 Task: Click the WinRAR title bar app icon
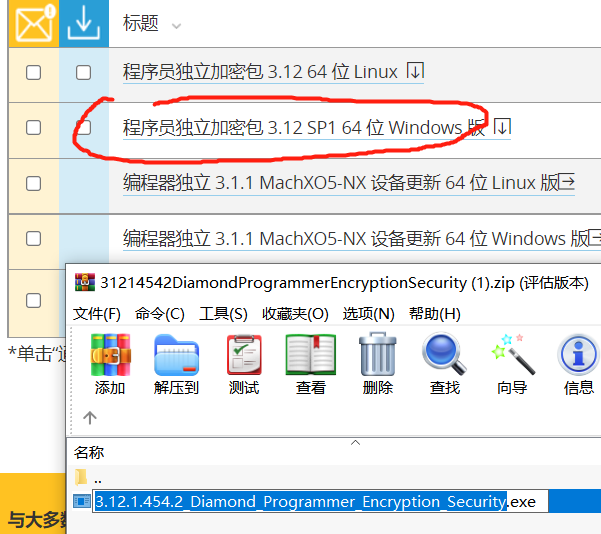click(x=85, y=283)
